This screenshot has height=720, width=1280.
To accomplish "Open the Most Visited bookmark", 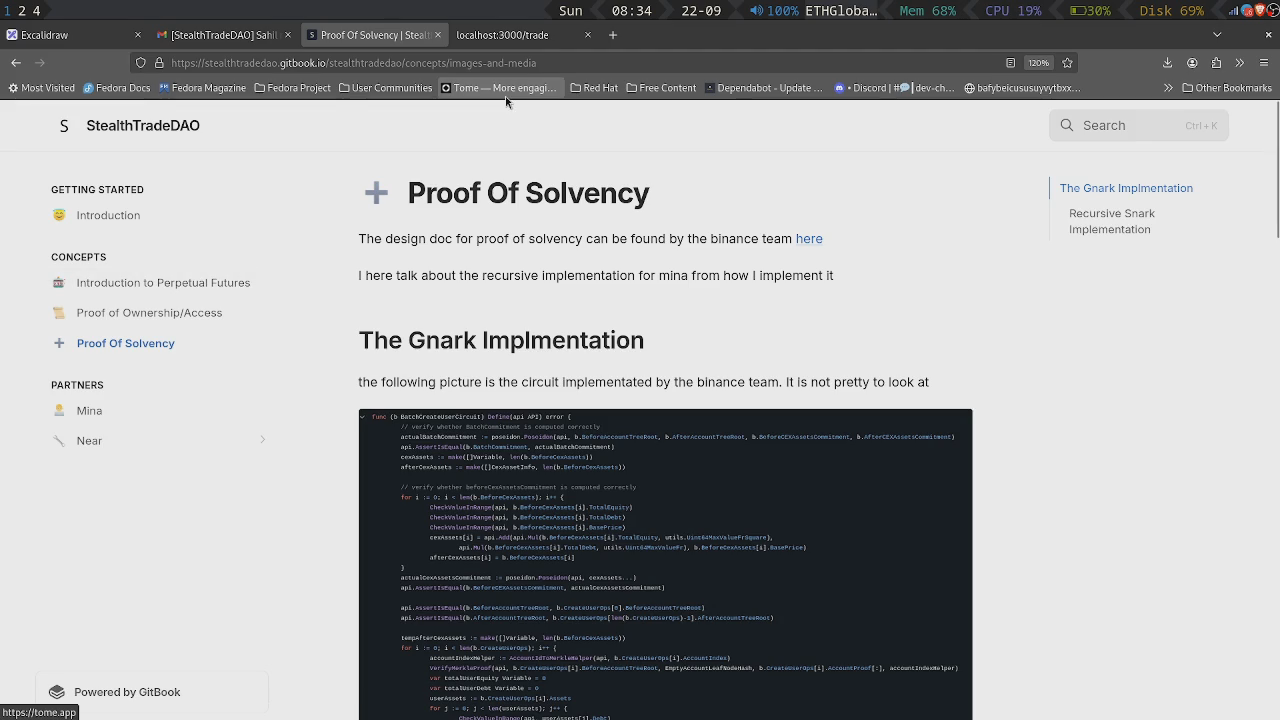I will [x=41, y=88].
